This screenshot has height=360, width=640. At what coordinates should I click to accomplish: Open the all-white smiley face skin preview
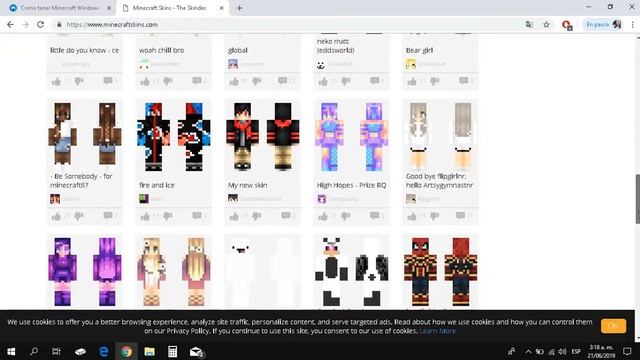pos(262,272)
